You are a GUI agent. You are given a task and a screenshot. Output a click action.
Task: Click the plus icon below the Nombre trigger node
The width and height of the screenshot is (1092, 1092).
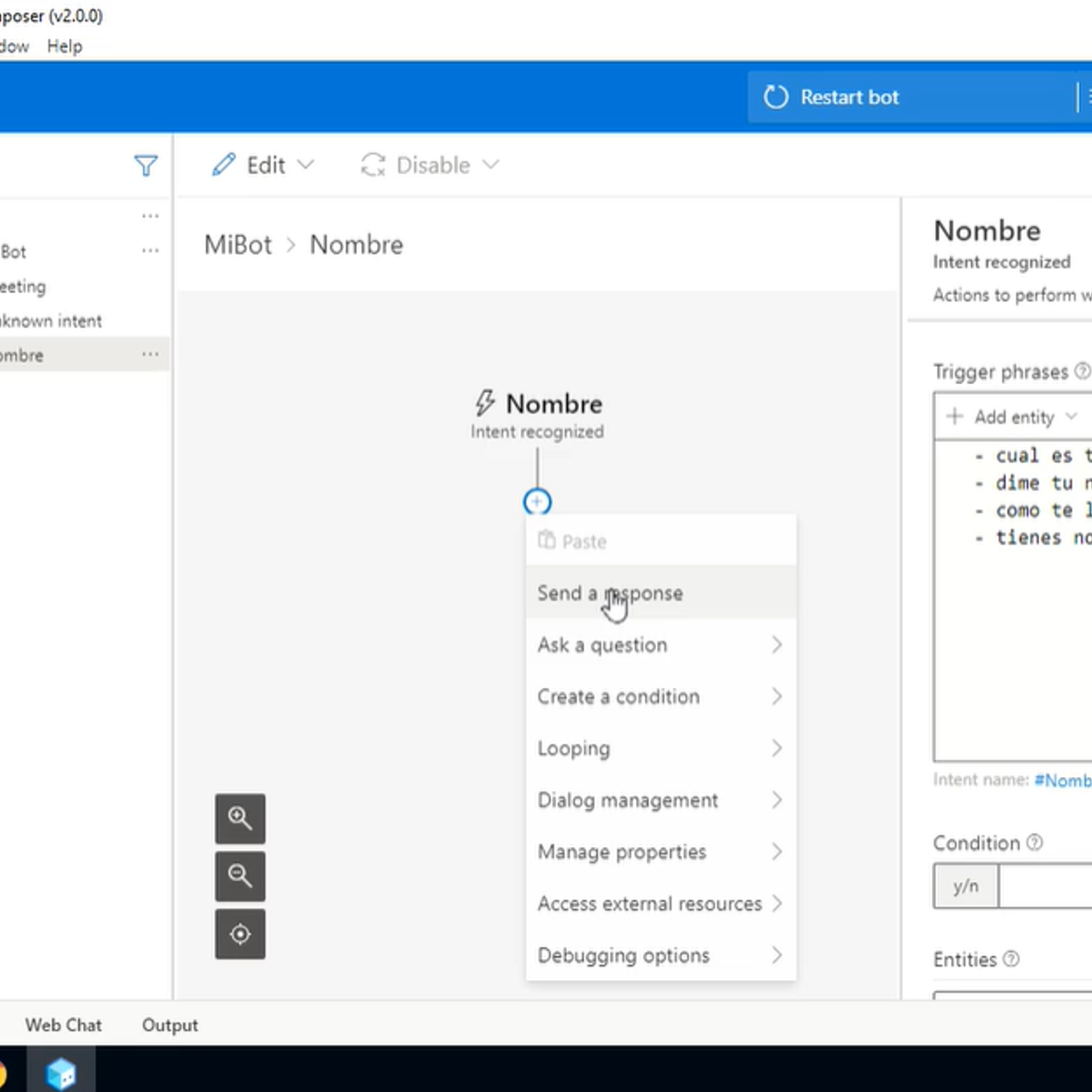coord(537,501)
